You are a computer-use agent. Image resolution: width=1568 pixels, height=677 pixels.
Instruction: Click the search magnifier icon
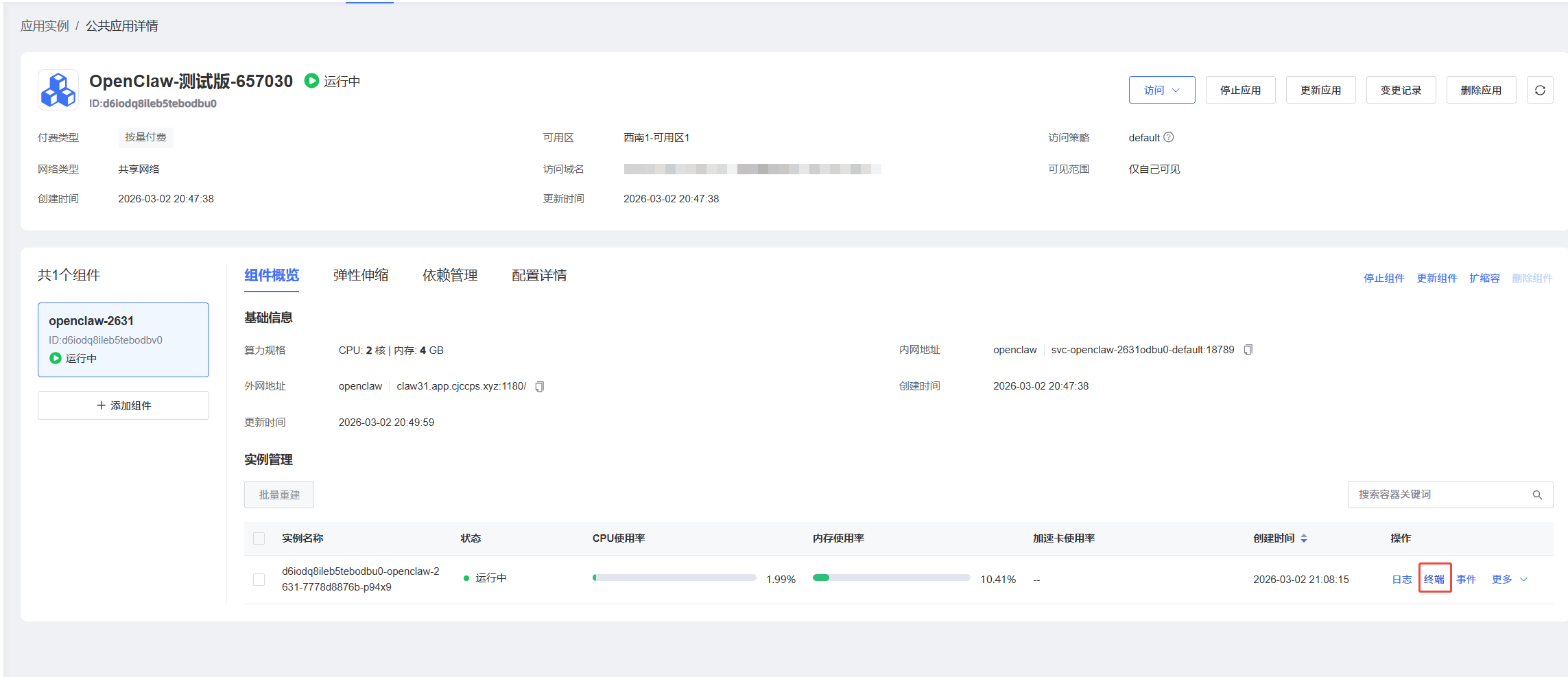(x=1537, y=495)
